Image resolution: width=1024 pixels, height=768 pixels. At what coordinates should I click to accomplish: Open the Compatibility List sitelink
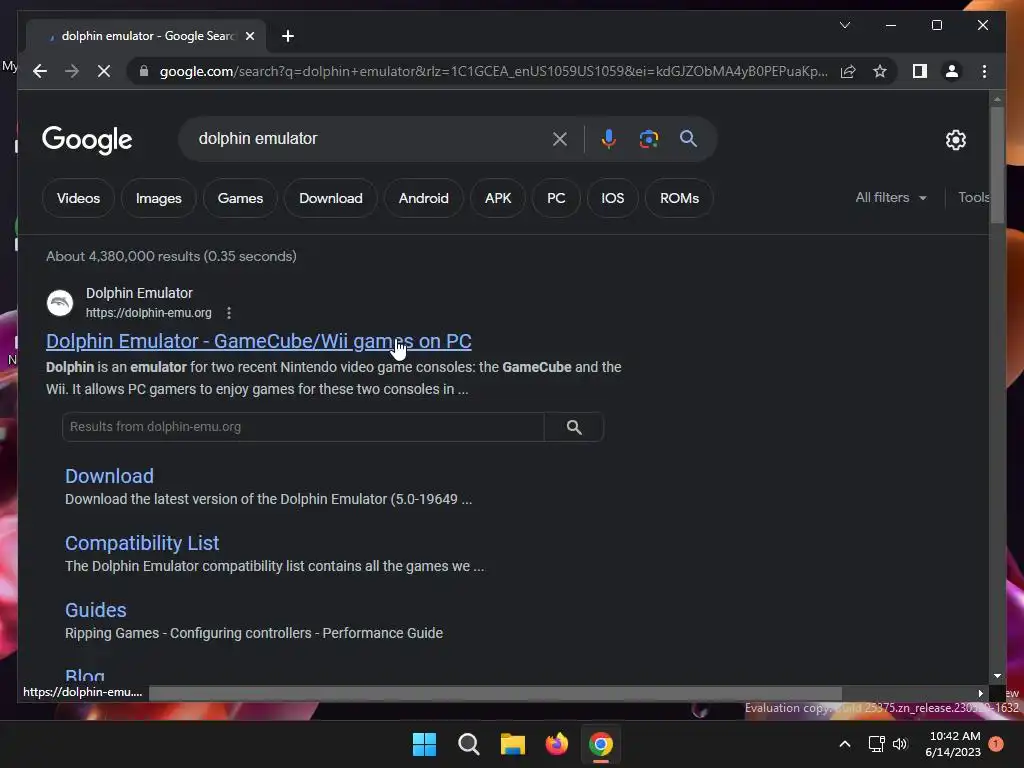tap(142, 543)
